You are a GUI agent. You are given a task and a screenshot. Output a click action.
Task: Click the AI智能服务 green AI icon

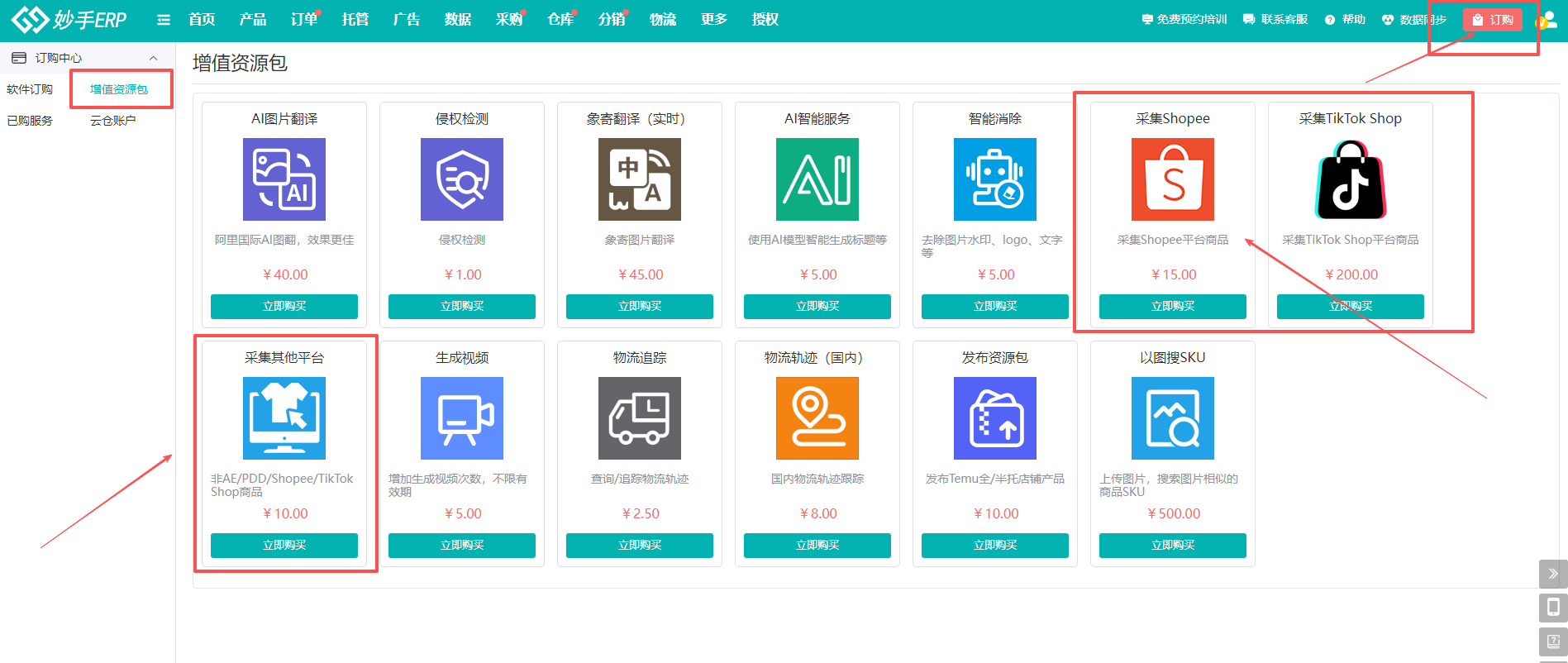817,179
